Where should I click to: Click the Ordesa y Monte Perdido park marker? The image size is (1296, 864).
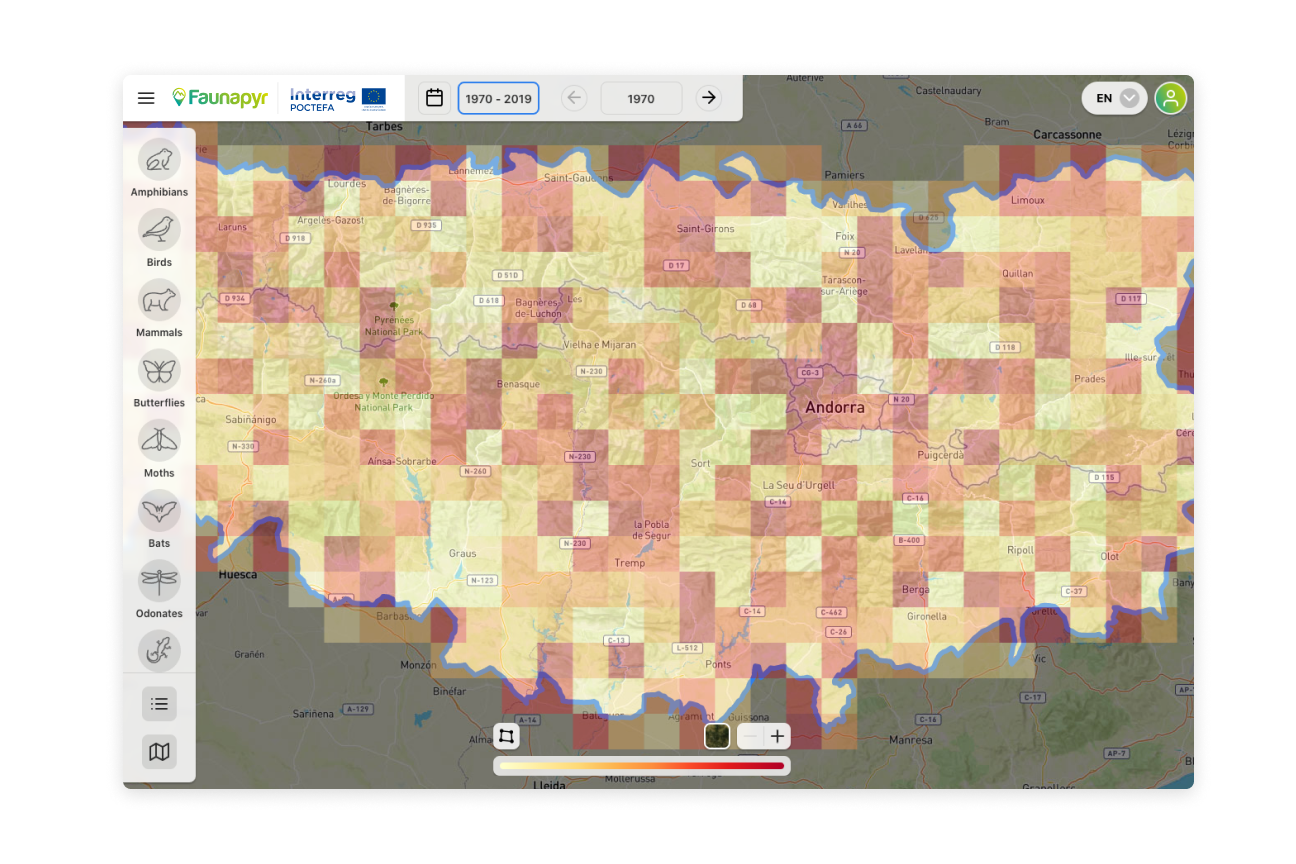382,382
